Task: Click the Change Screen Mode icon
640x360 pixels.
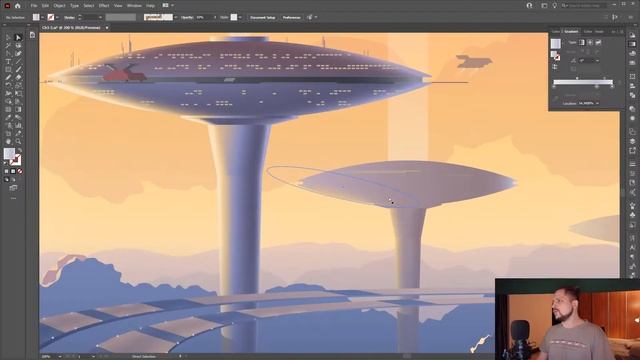Action: point(13,188)
